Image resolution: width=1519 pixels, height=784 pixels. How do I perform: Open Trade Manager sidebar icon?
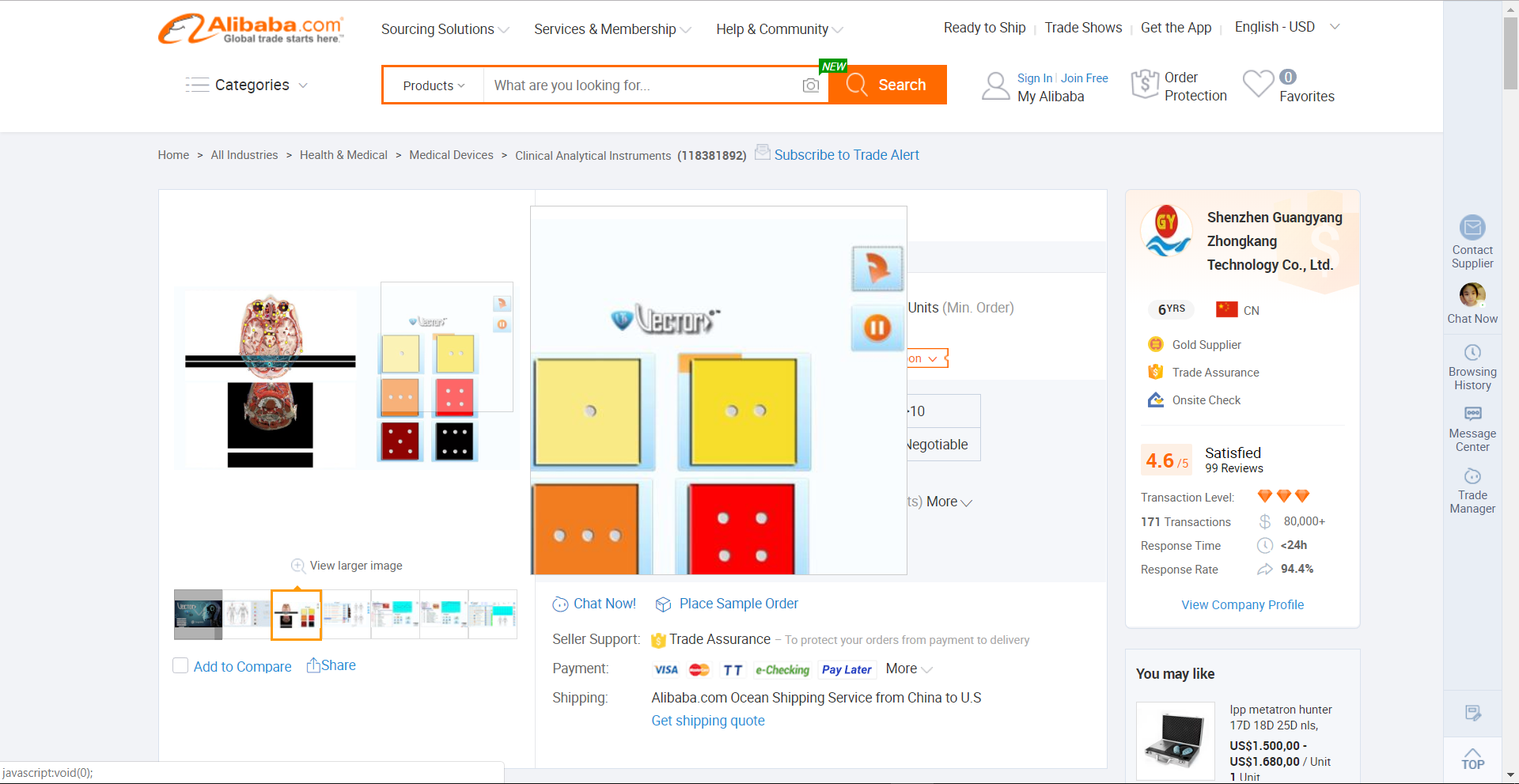tap(1472, 476)
